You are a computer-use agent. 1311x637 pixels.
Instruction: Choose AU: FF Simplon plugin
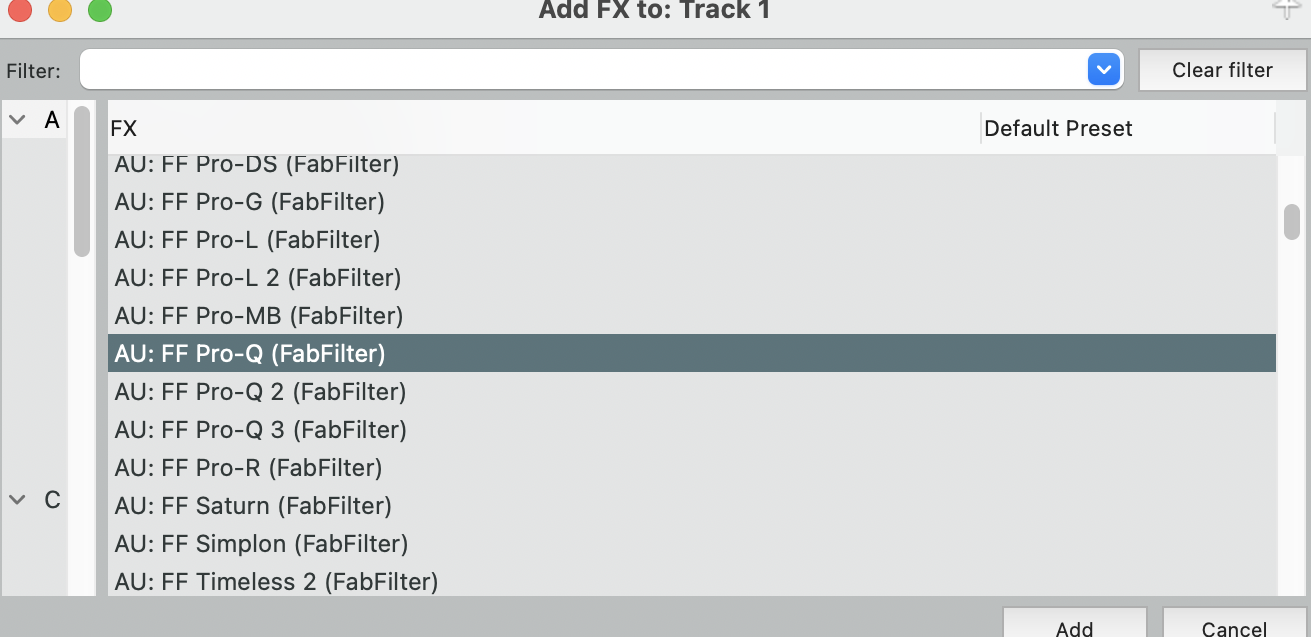(x=261, y=544)
